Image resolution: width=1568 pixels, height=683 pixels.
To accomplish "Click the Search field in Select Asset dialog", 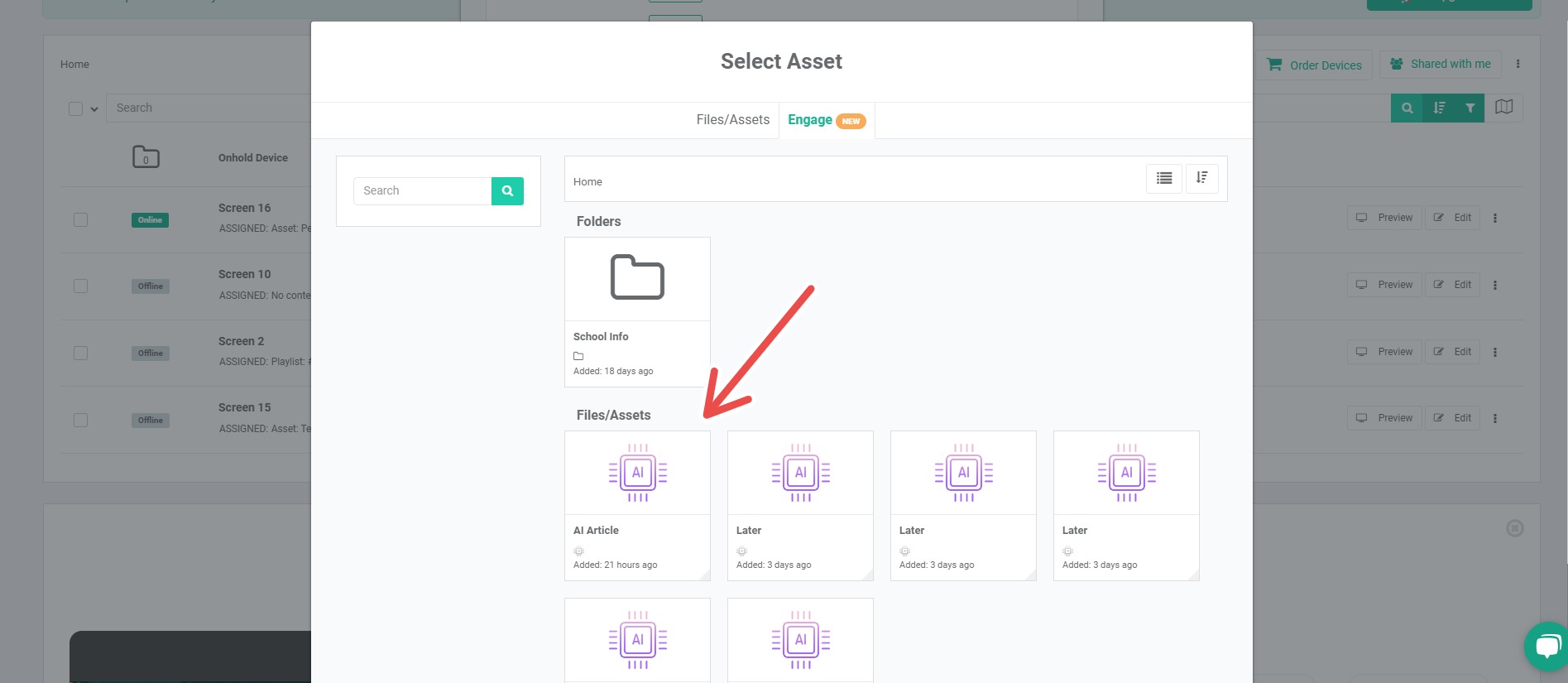I will [423, 191].
